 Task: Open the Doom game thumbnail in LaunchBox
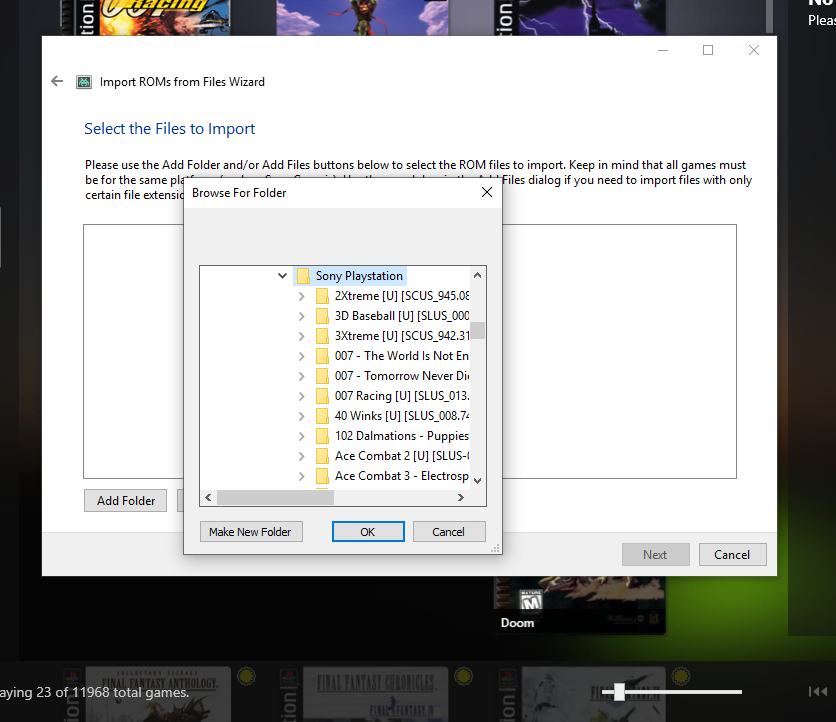click(x=580, y=605)
